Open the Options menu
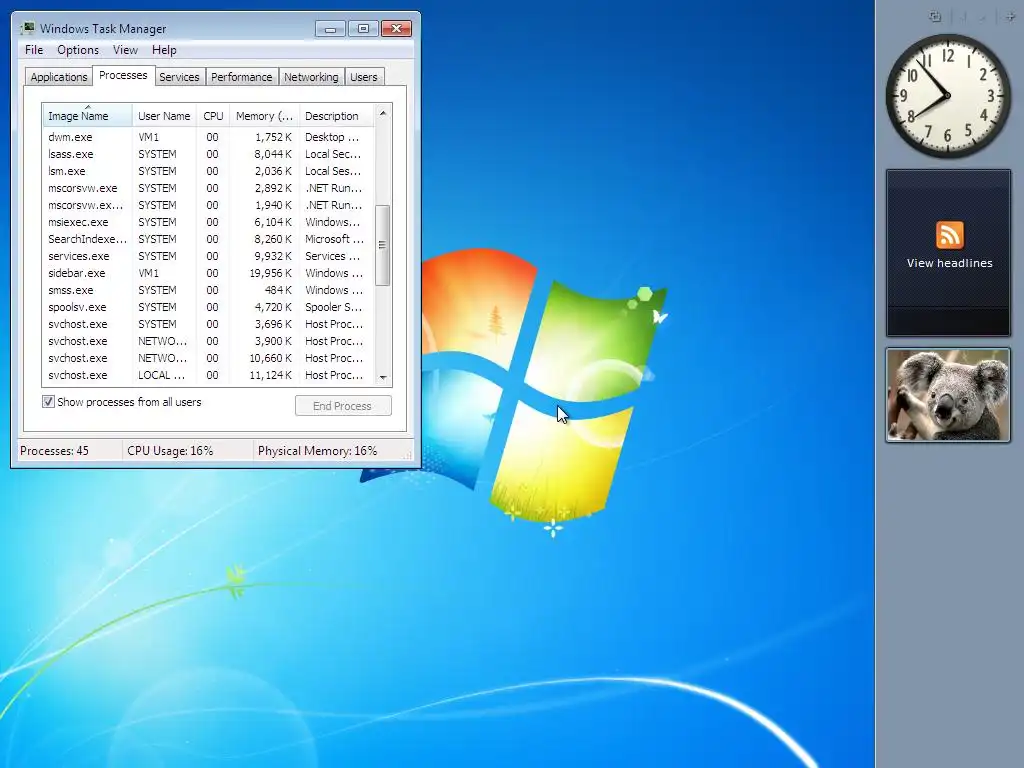This screenshot has height=768, width=1024. (78, 50)
